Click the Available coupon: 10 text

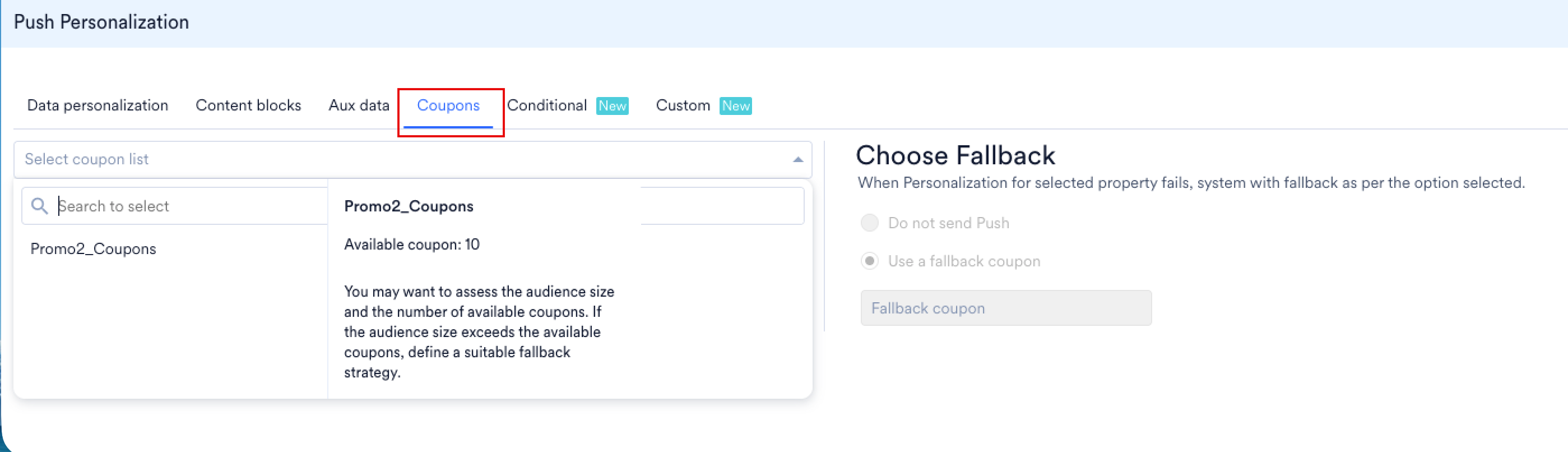[411, 245]
